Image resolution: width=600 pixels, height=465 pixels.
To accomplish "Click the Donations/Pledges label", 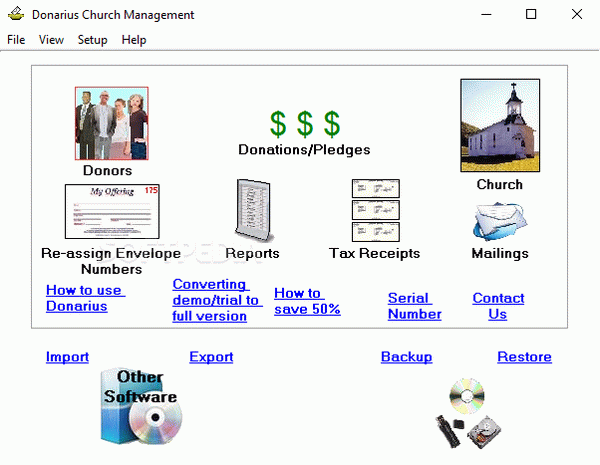I will pos(304,150).
